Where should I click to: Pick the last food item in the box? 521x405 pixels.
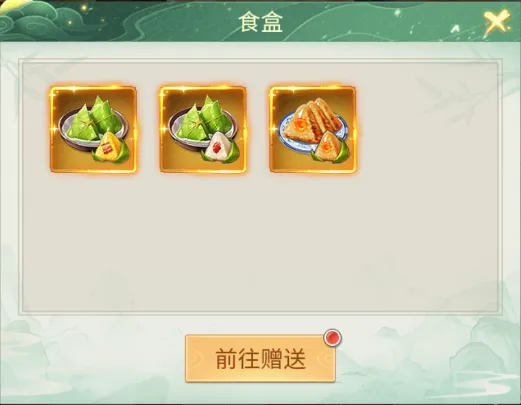[313, 130]
